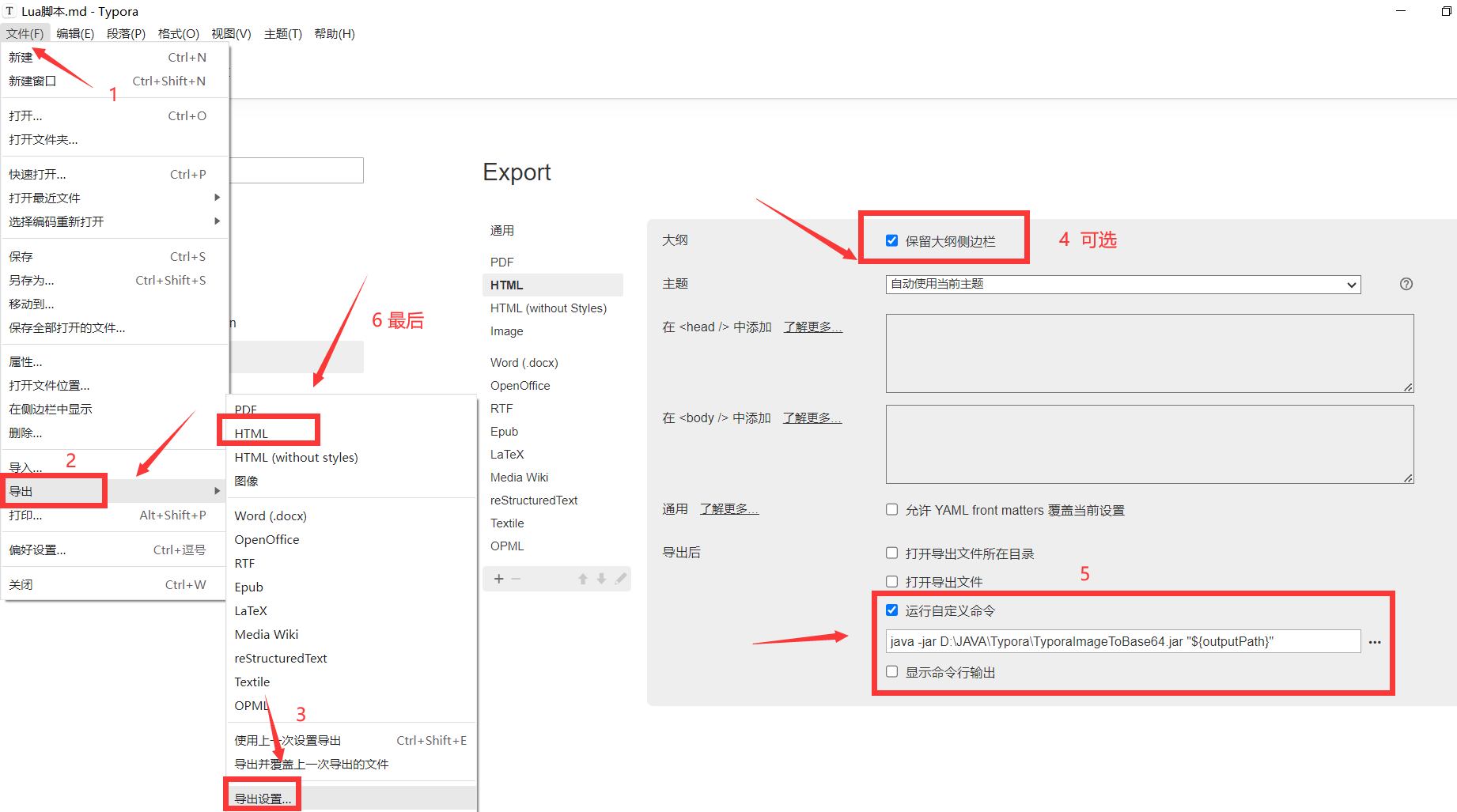Minimize the Typora window
This screenshot has height=812, width=1457.
[x=1401, y=11]
